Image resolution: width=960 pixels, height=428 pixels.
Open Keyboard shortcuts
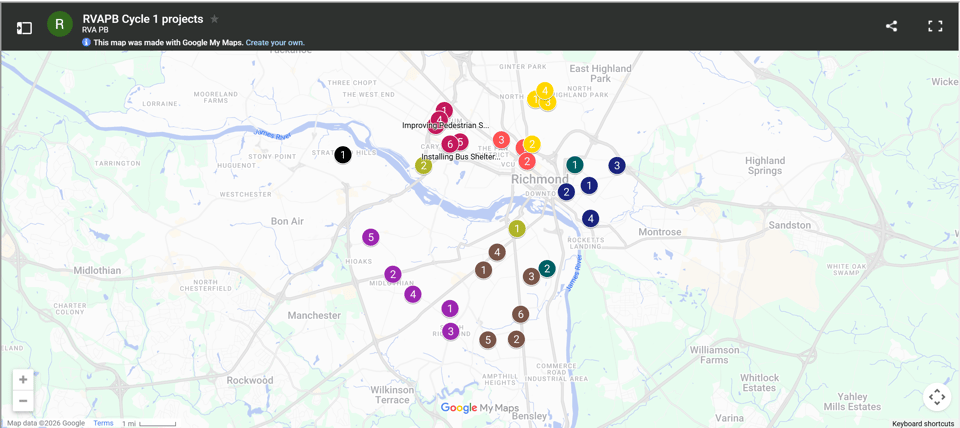coord(924,423)
